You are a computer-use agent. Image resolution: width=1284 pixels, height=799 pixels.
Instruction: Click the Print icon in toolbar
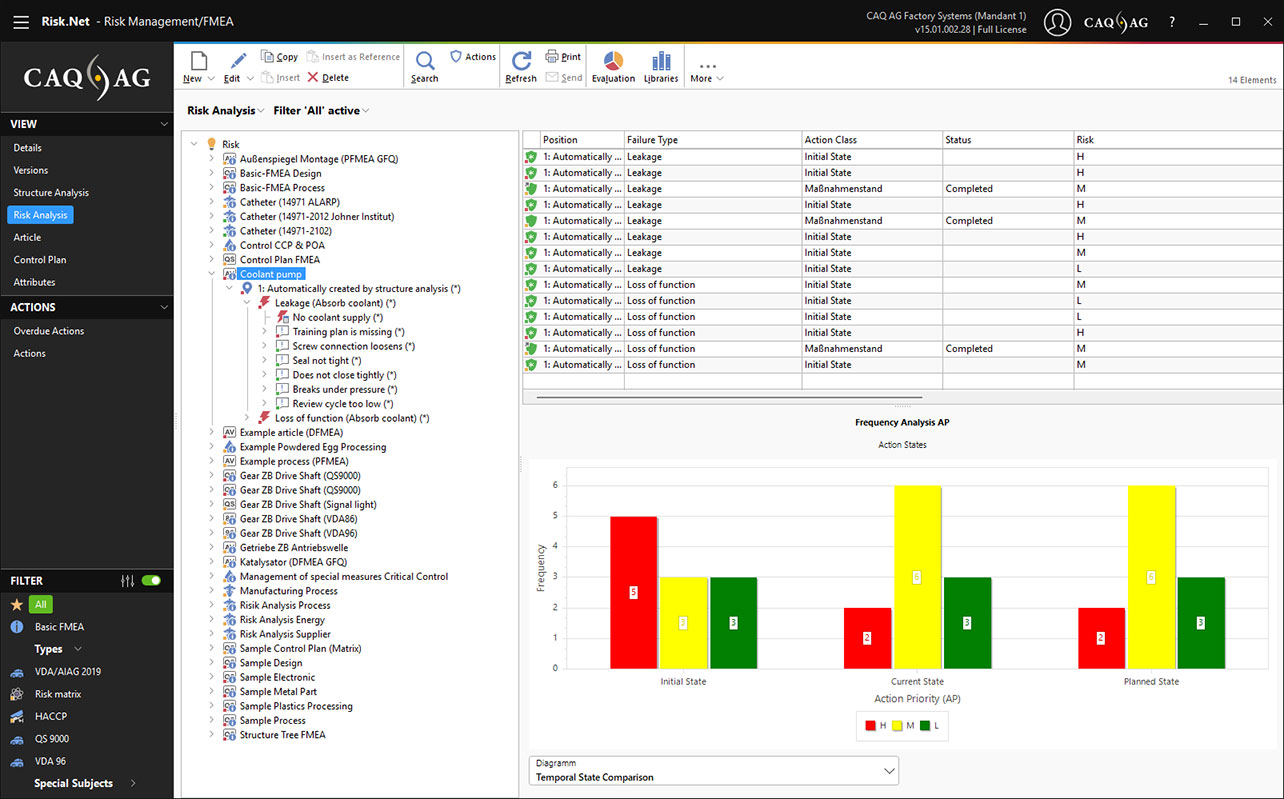pos(563,57)
